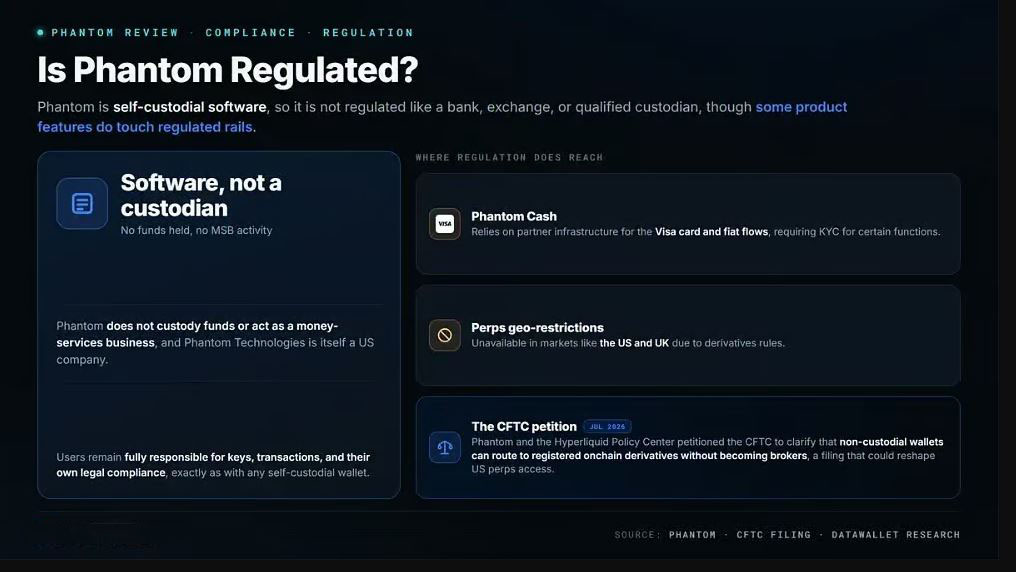Screen dimensions: 1016x572
Task: Click the Visa card icon
Action: click(444, 223)
